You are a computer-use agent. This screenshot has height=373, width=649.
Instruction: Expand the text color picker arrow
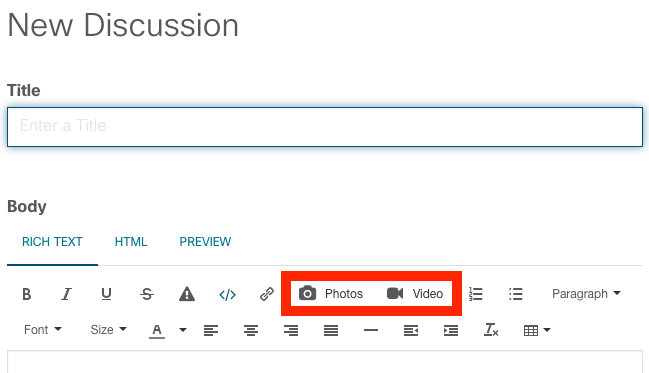183,330
